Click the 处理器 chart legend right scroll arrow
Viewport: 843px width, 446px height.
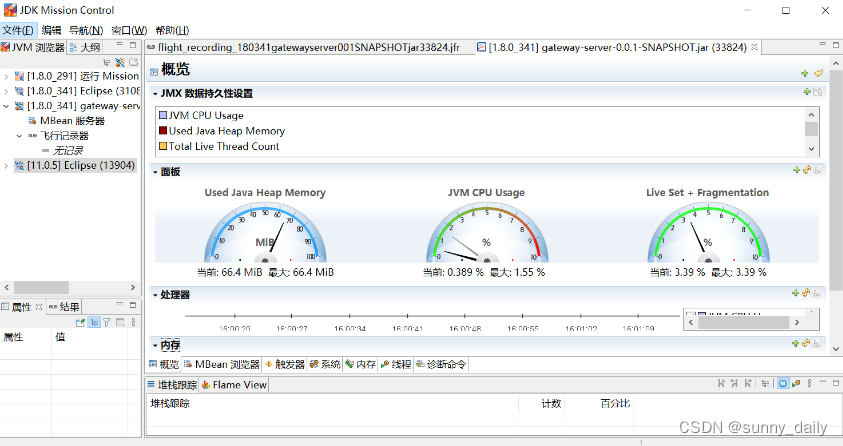coord(797,322)
